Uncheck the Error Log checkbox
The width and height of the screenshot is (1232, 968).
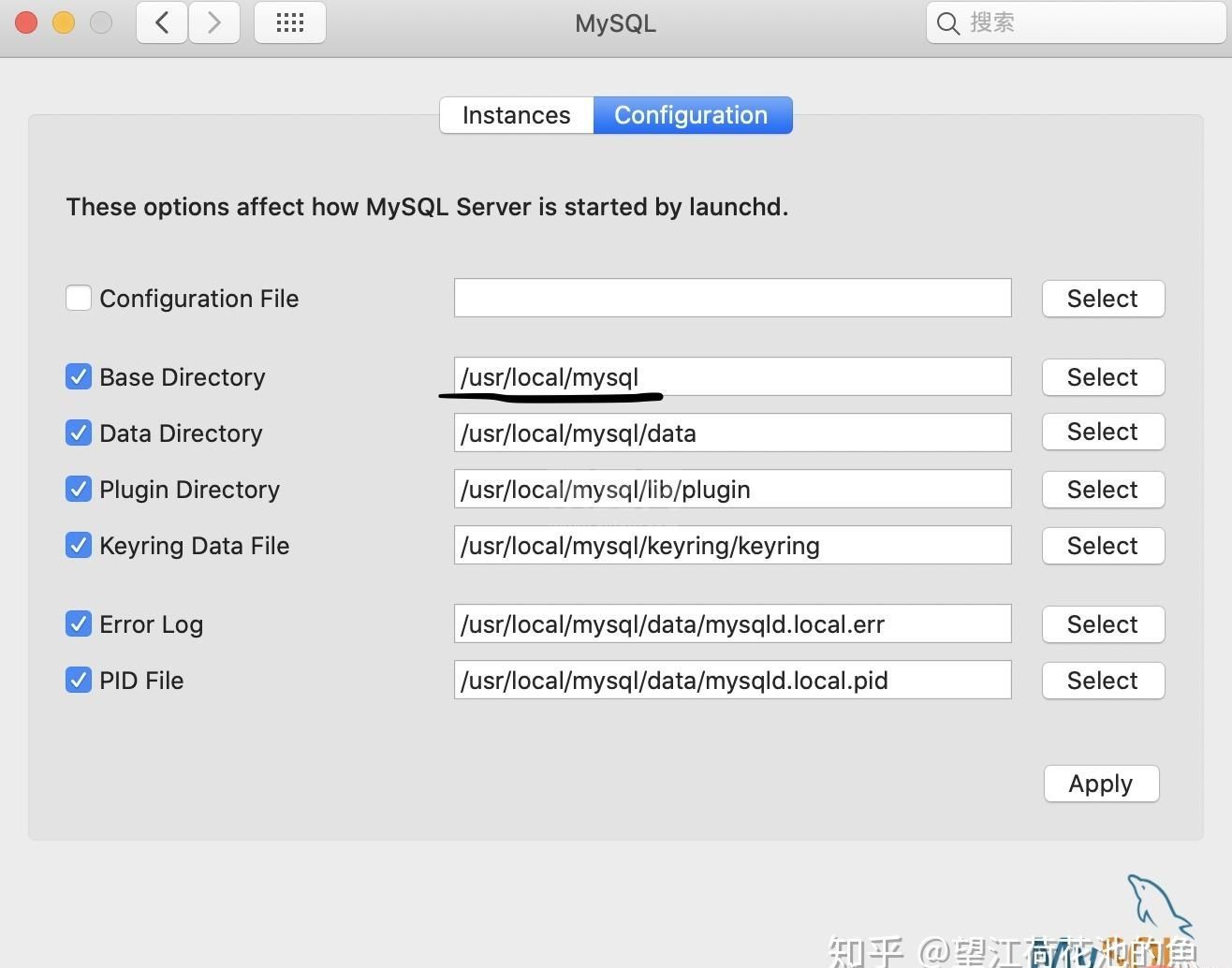pyautogui.click(x=79, y=623)
